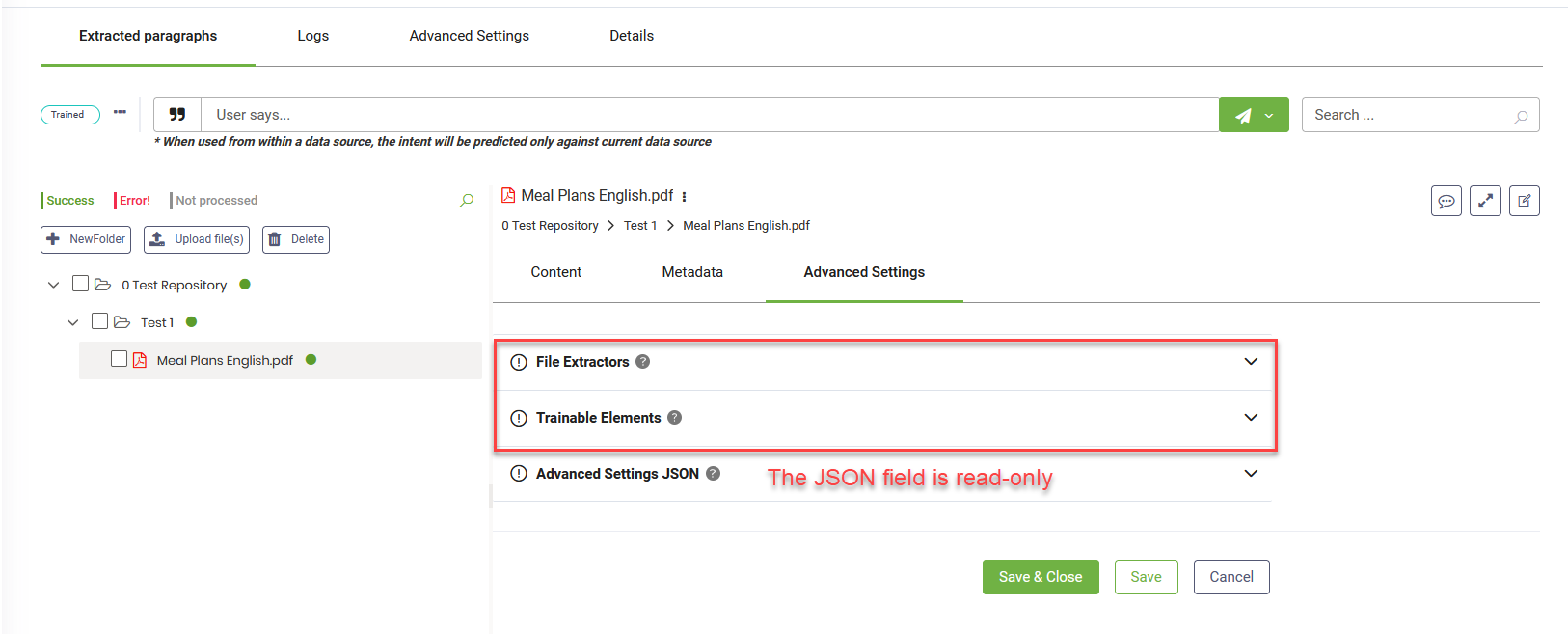Click the help icon next to File Extractors
The width and height of the screenshot is (1568, 634).
[643, 362]
